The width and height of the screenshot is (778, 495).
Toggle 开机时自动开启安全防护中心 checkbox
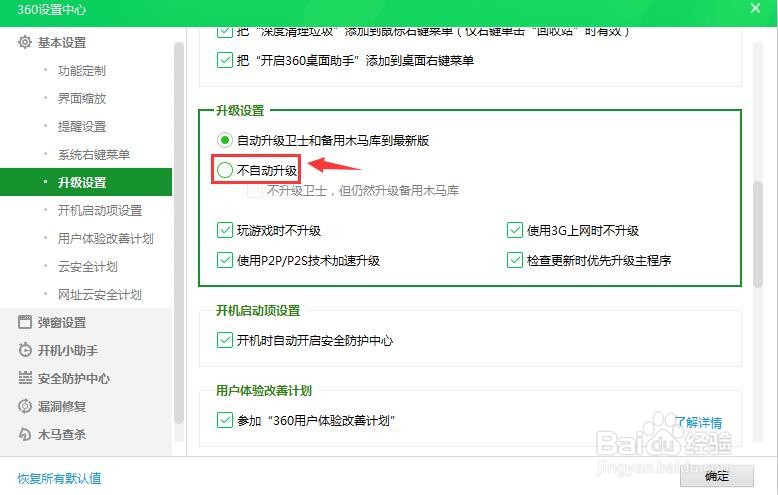click(225, 340)
